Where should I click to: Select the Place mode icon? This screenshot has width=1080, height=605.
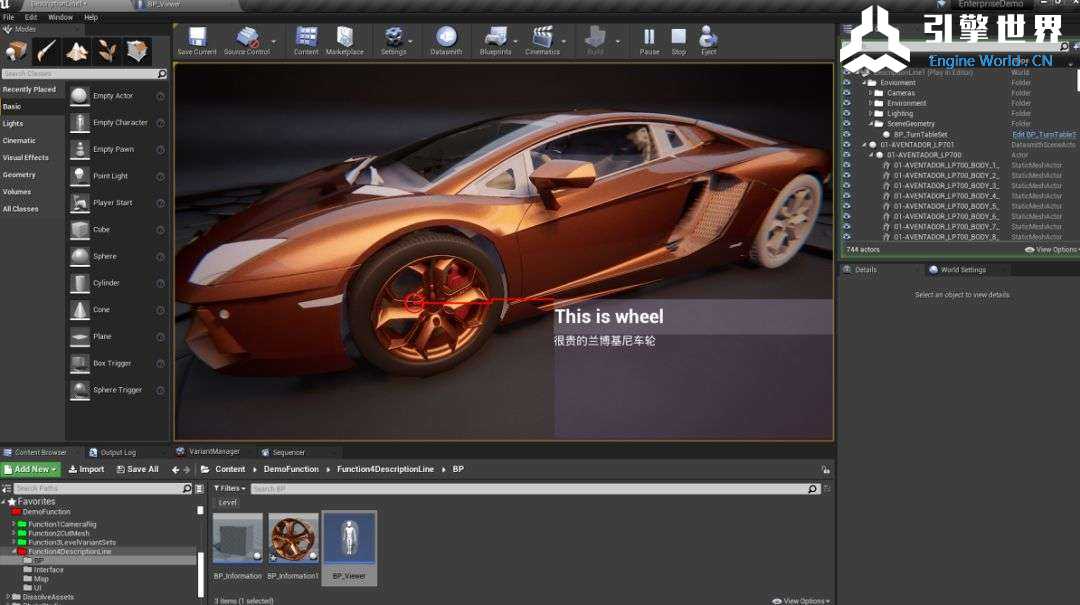[16, 51]
